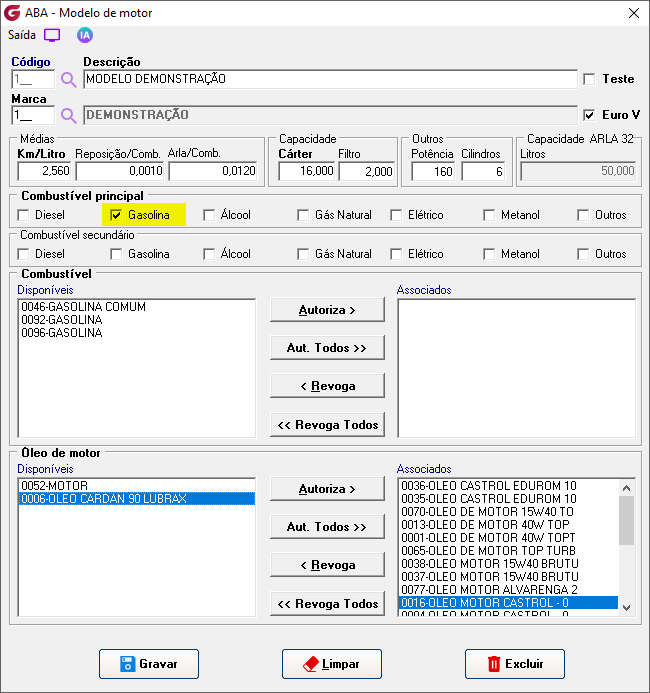Click the Saída monitor icon
Image resolution: width=650 pixels, height=693 pixels.
point(52,35)
